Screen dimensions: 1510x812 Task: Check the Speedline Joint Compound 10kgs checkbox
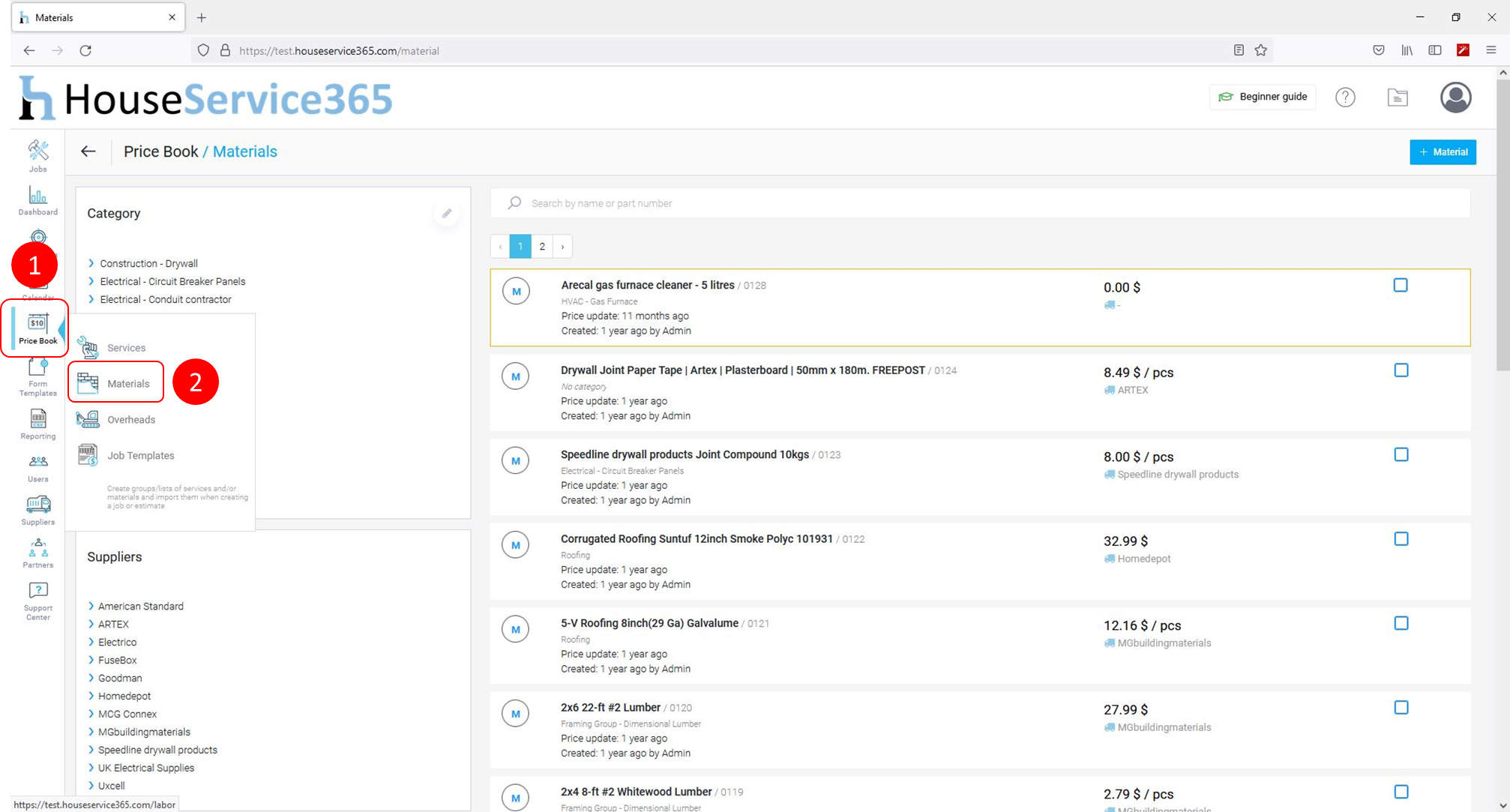tap(1401, 454)
